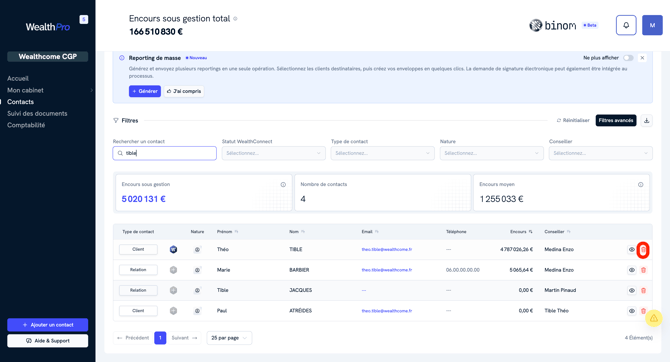Open the notifications bell
This screenshot has height=362, width=670.
pos(626,25)
